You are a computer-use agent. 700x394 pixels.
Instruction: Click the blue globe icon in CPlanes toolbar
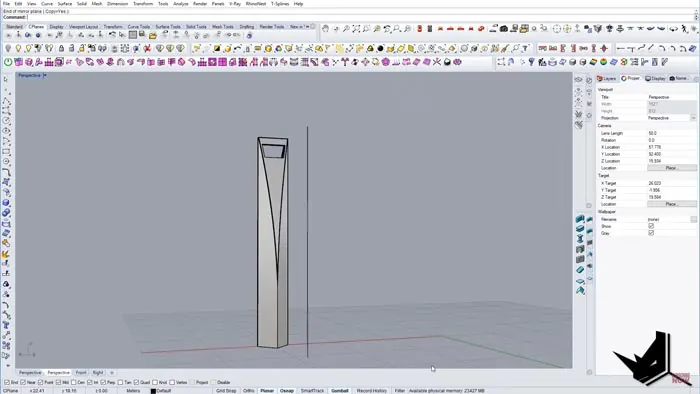point(38,35)
